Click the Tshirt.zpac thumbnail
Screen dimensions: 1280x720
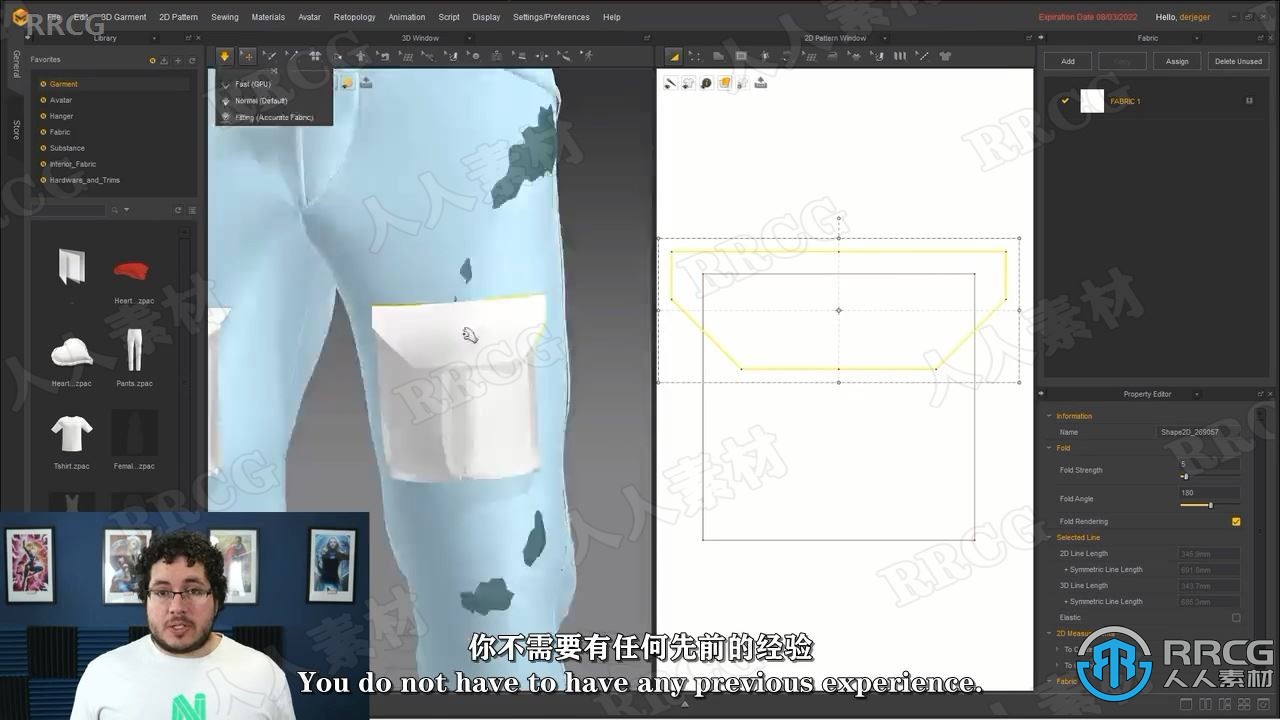(x=72, y=434)
